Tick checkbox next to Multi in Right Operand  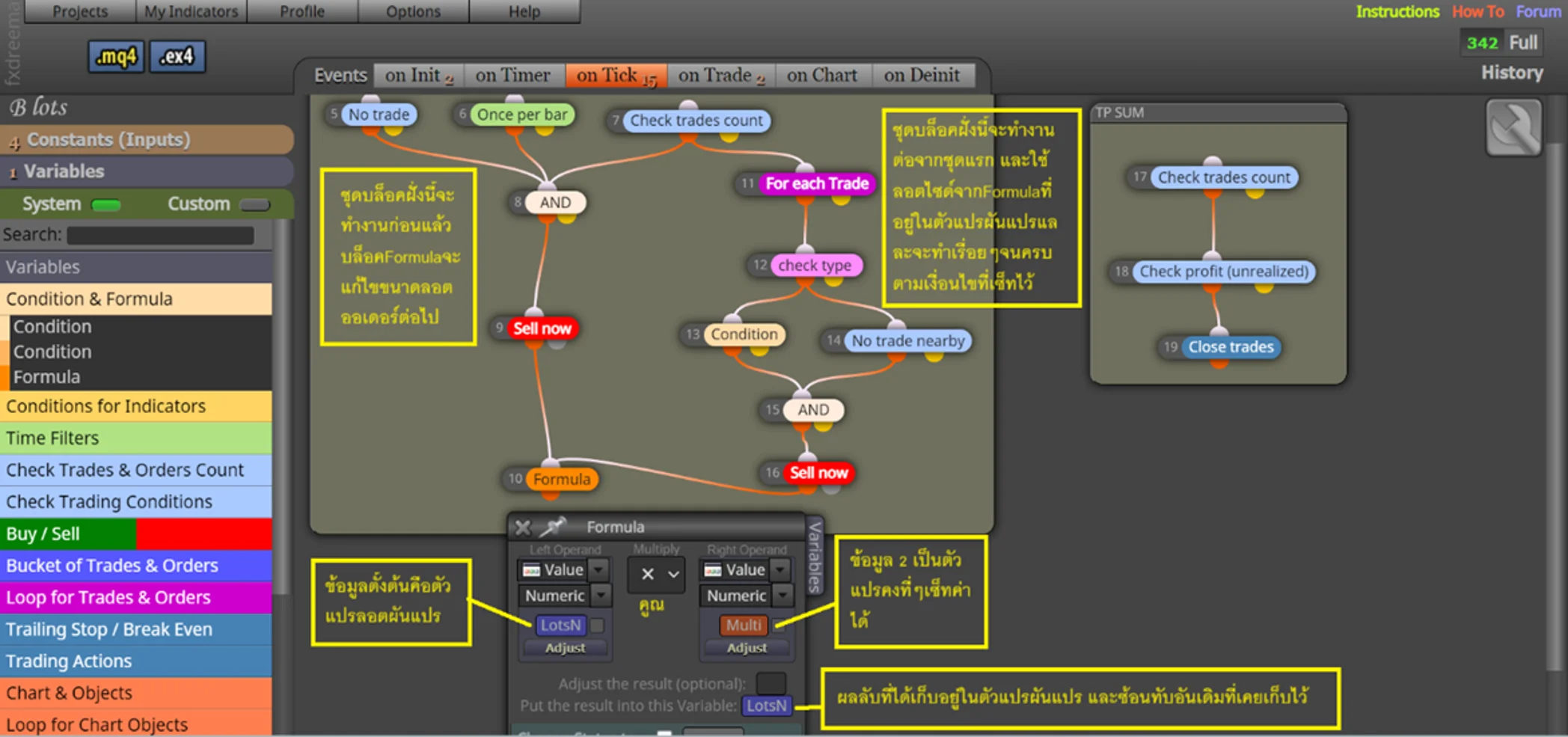(x=779, y=625)
